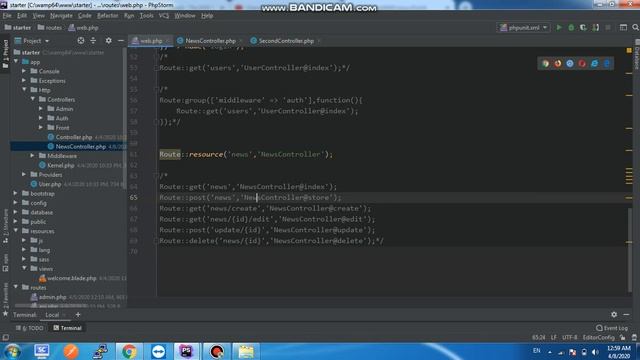The image size is (640, 360).
Task: Click the routes breadcrumb
Action: pos(49,28)
